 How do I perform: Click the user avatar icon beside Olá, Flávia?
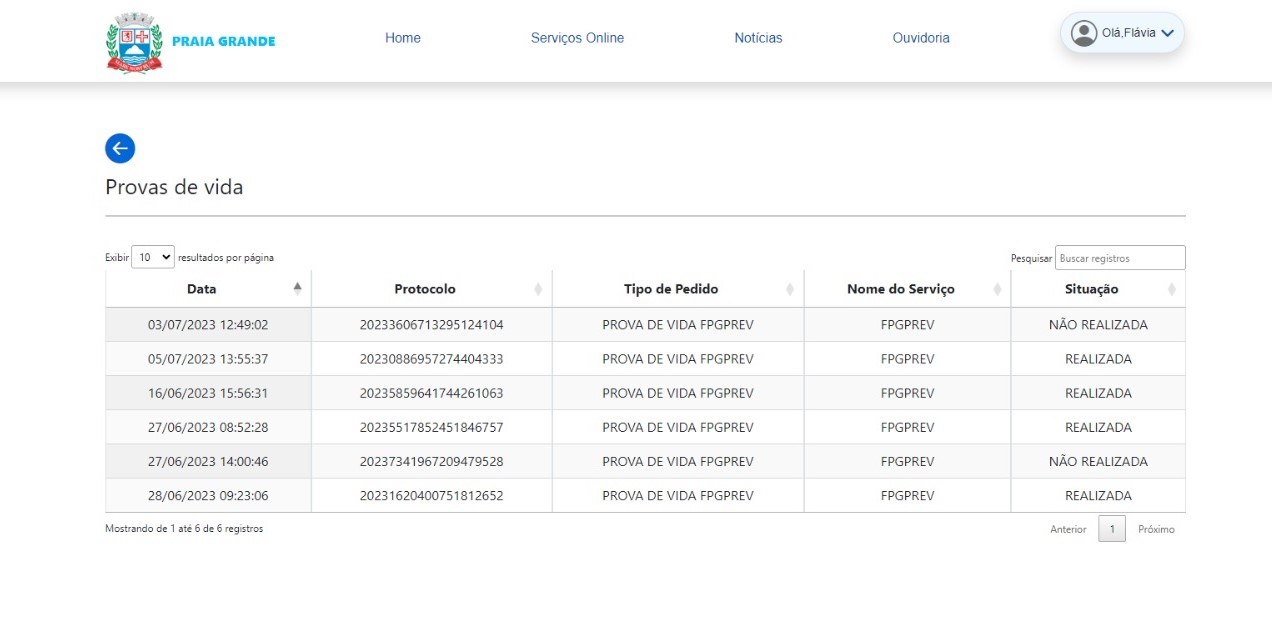tap(1083, 33)
